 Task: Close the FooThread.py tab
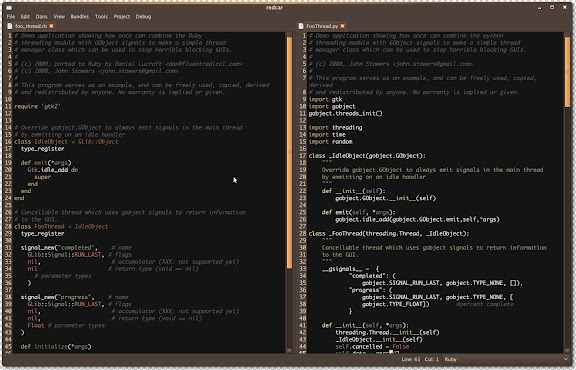point(342,26)
